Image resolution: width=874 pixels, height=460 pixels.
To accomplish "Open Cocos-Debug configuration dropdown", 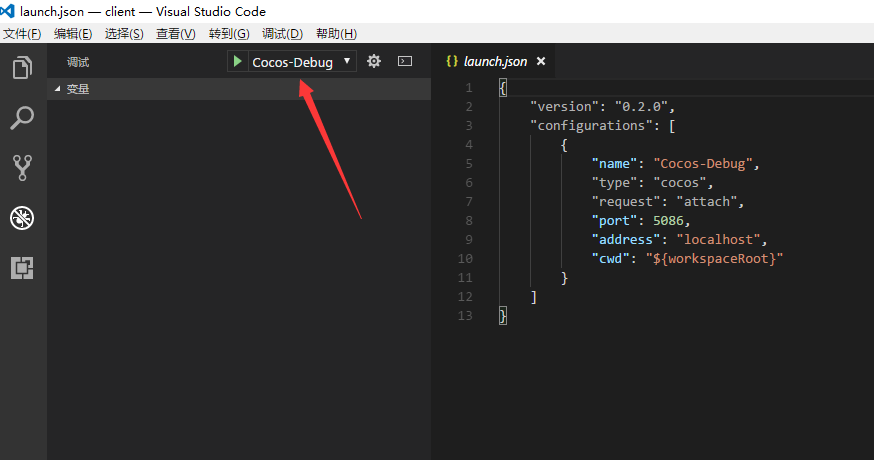I will pos(301,62).
